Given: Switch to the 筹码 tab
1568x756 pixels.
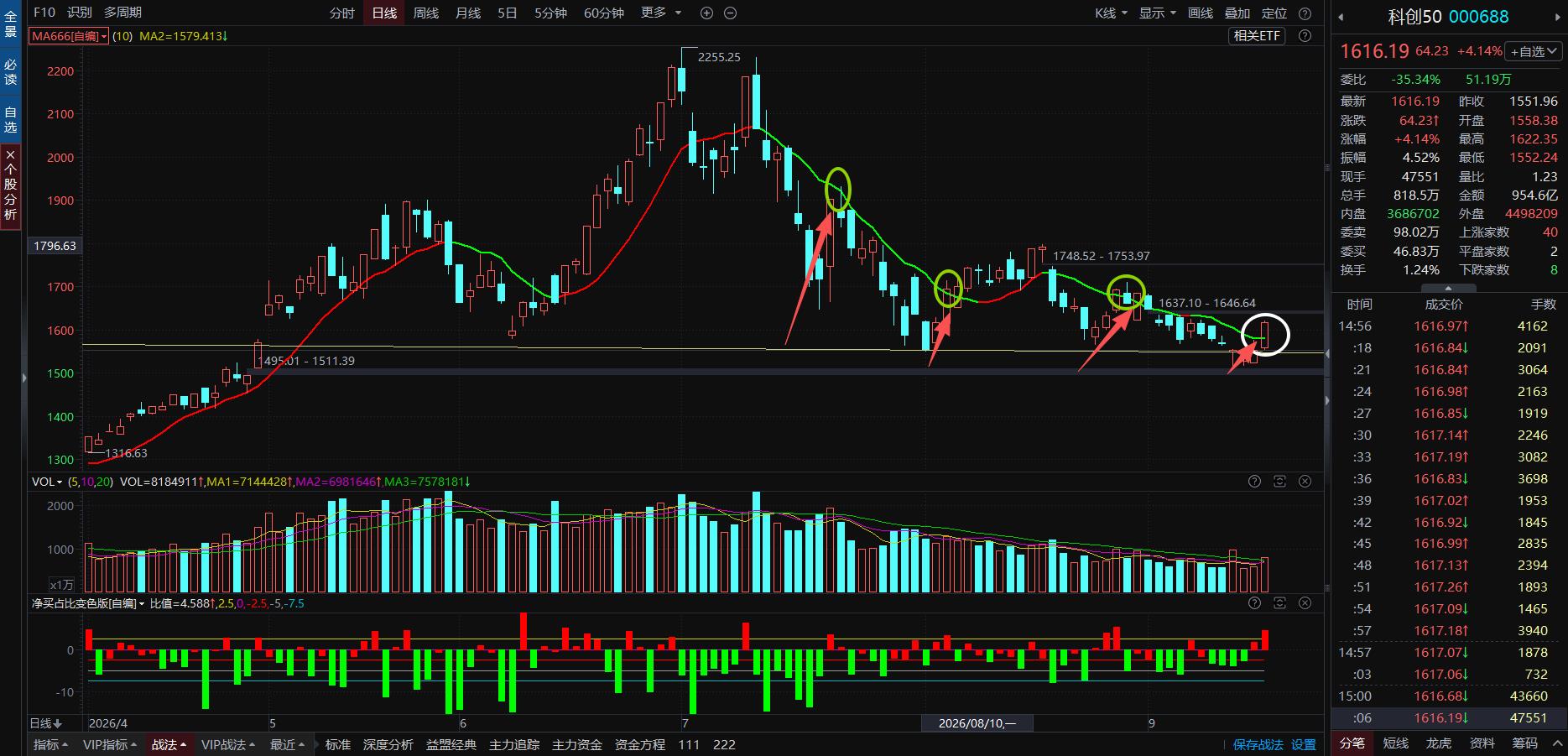Looking at the screenshot, I should 1525,743.
